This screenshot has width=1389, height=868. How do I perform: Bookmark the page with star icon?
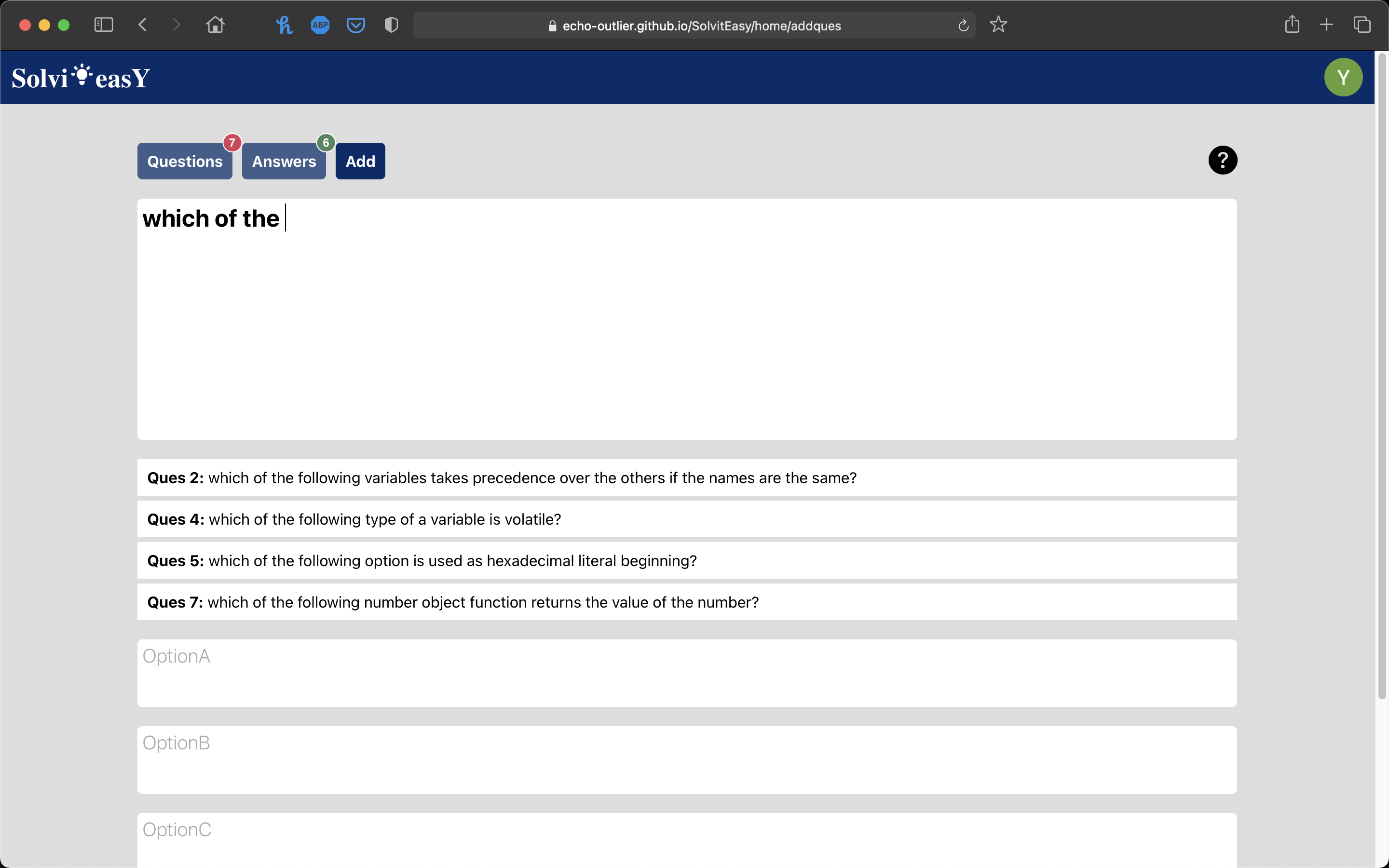pos(999,25)
